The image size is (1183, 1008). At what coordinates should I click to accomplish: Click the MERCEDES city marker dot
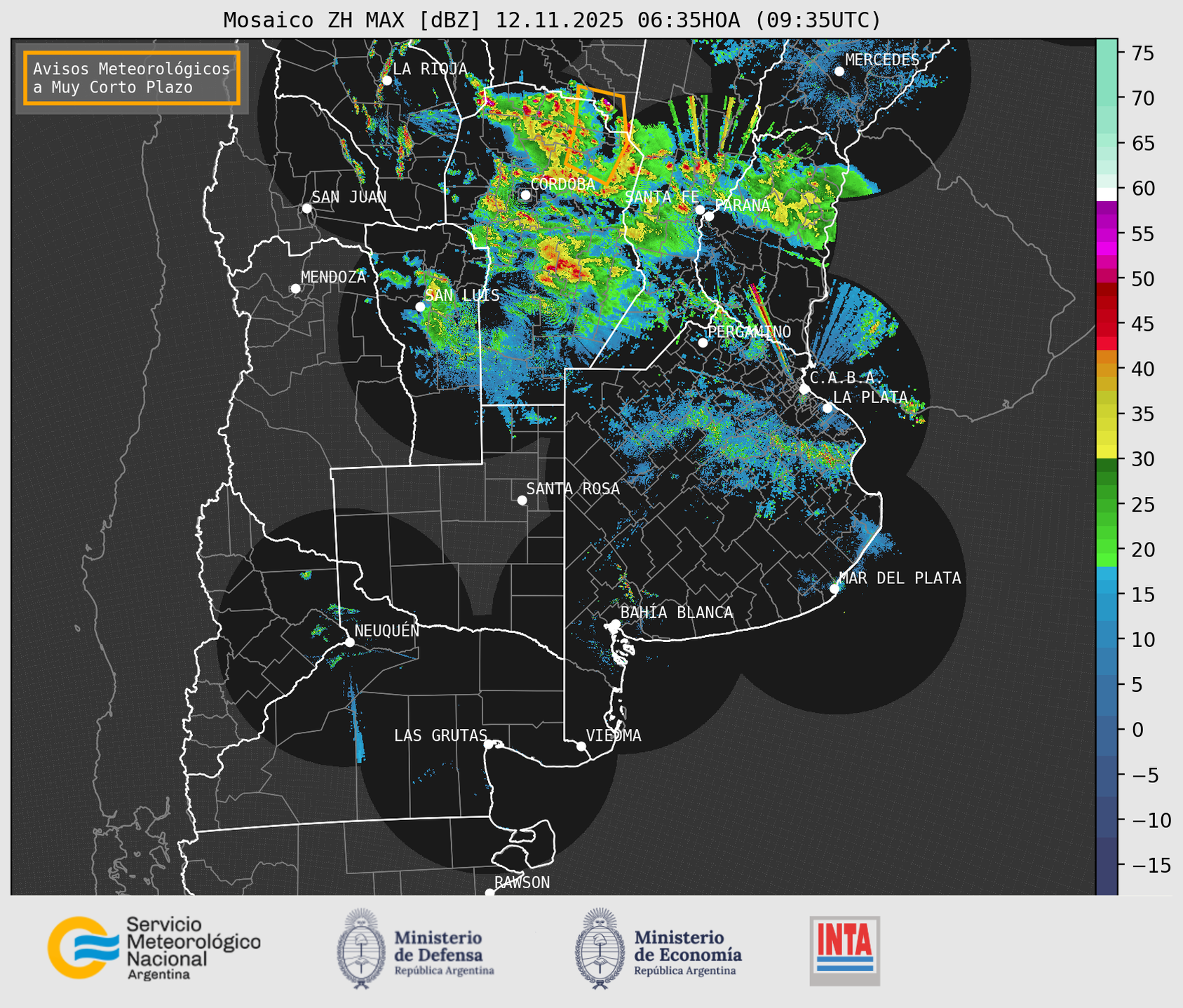839,71
